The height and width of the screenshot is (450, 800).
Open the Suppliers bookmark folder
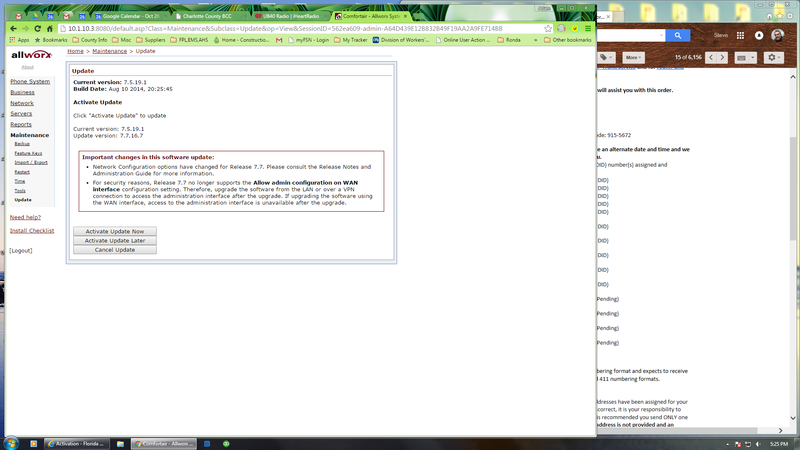pyautogui.click(x=162, y=40)
